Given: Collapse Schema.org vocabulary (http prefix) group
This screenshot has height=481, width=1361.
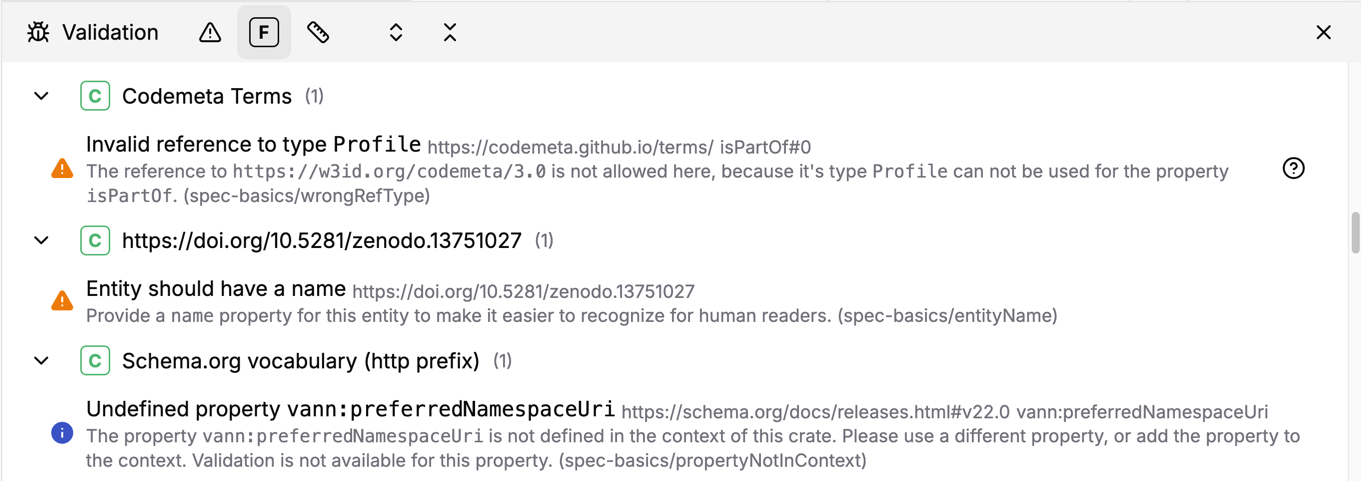Looking at the screenshot, I should point(42,360).
